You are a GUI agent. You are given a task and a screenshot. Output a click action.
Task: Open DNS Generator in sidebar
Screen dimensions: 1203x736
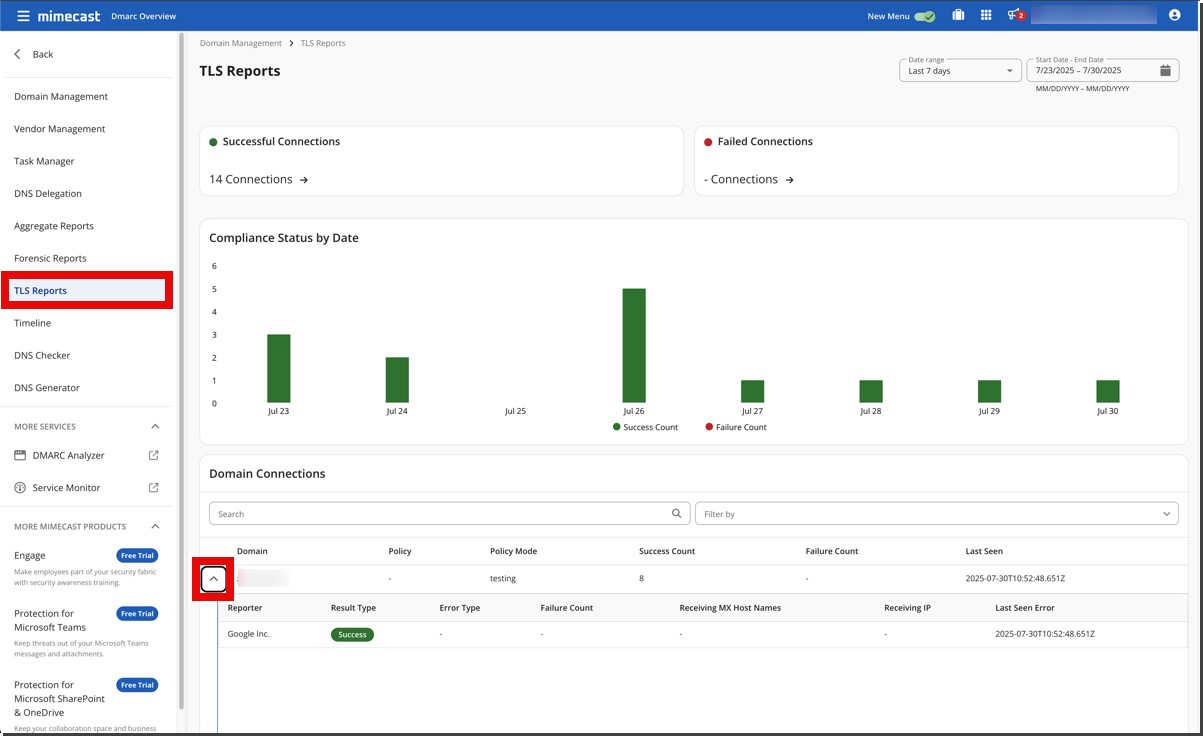[x=47, y=388]
